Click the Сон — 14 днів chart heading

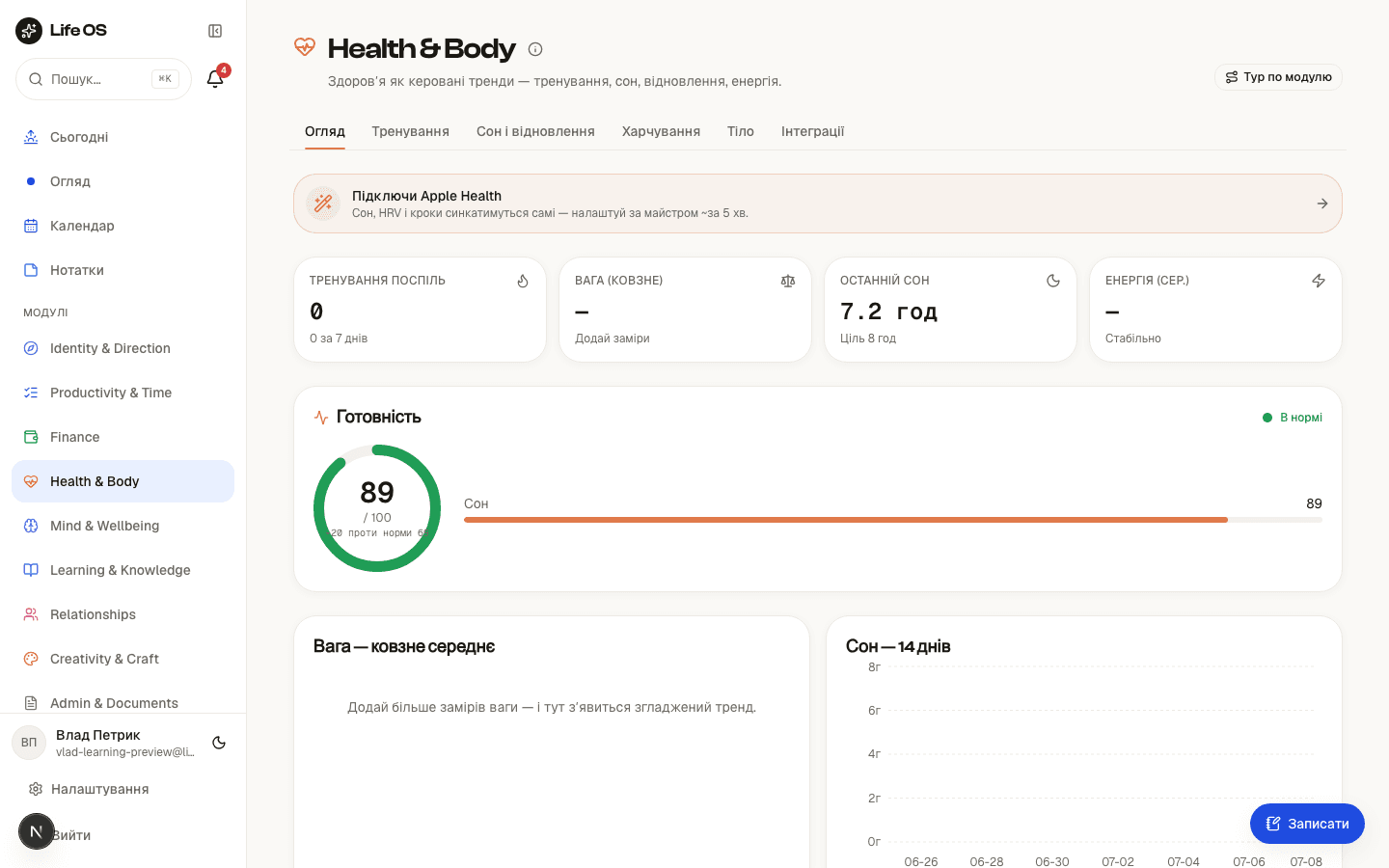tap(898, 646)
